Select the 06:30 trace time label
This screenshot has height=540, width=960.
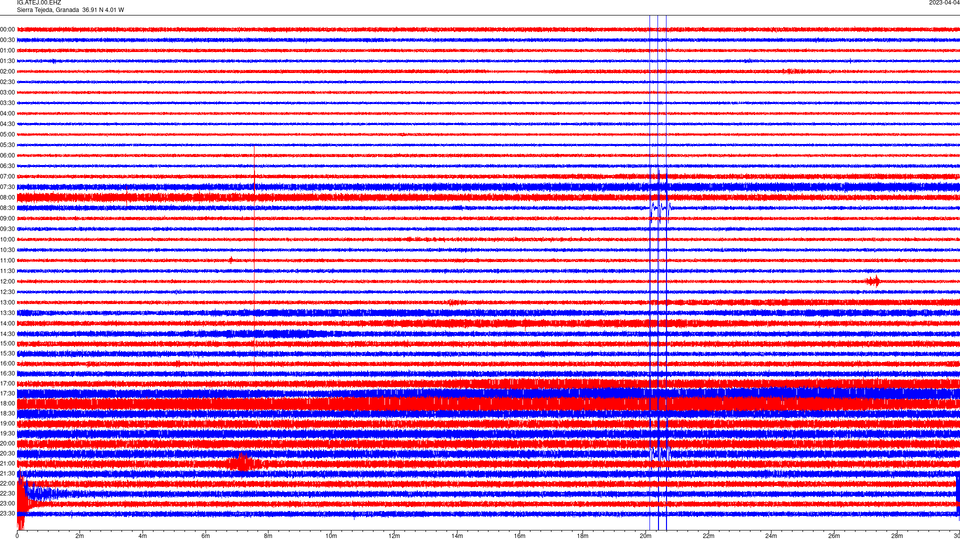(7, 166)
